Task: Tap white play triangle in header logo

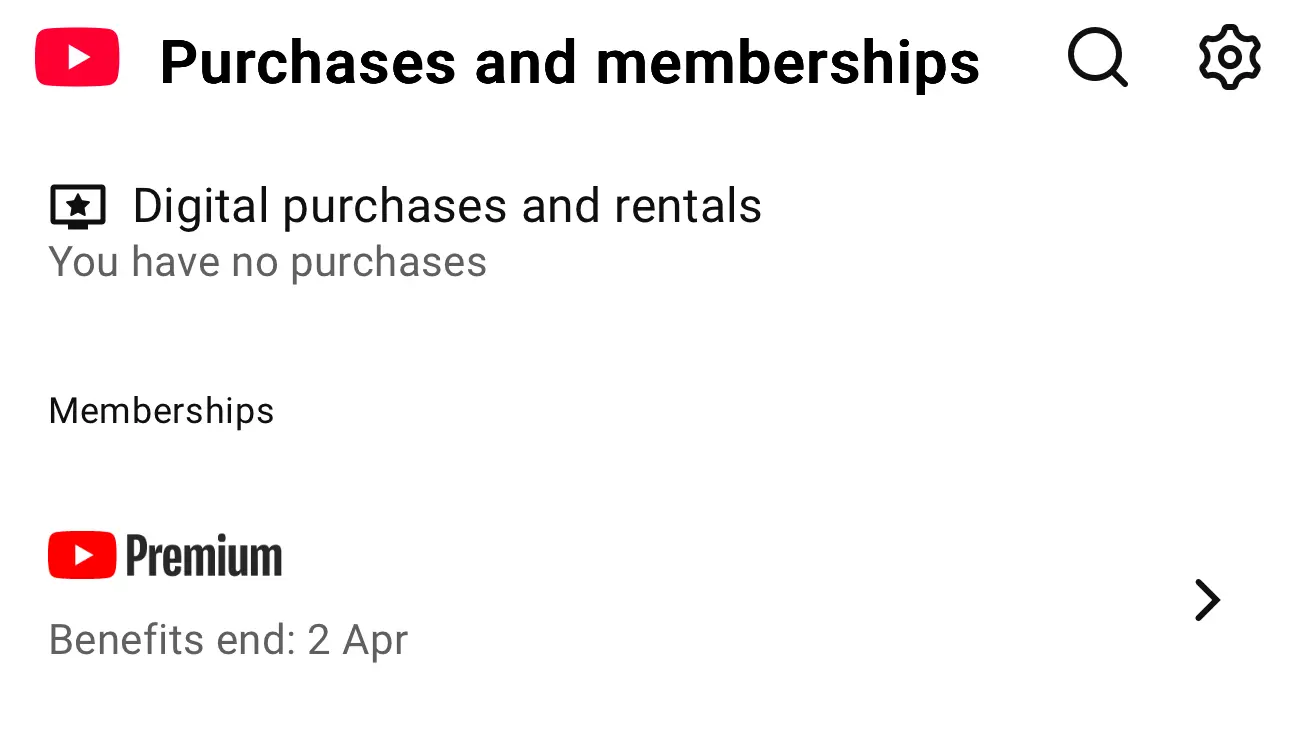Action: 78,57
